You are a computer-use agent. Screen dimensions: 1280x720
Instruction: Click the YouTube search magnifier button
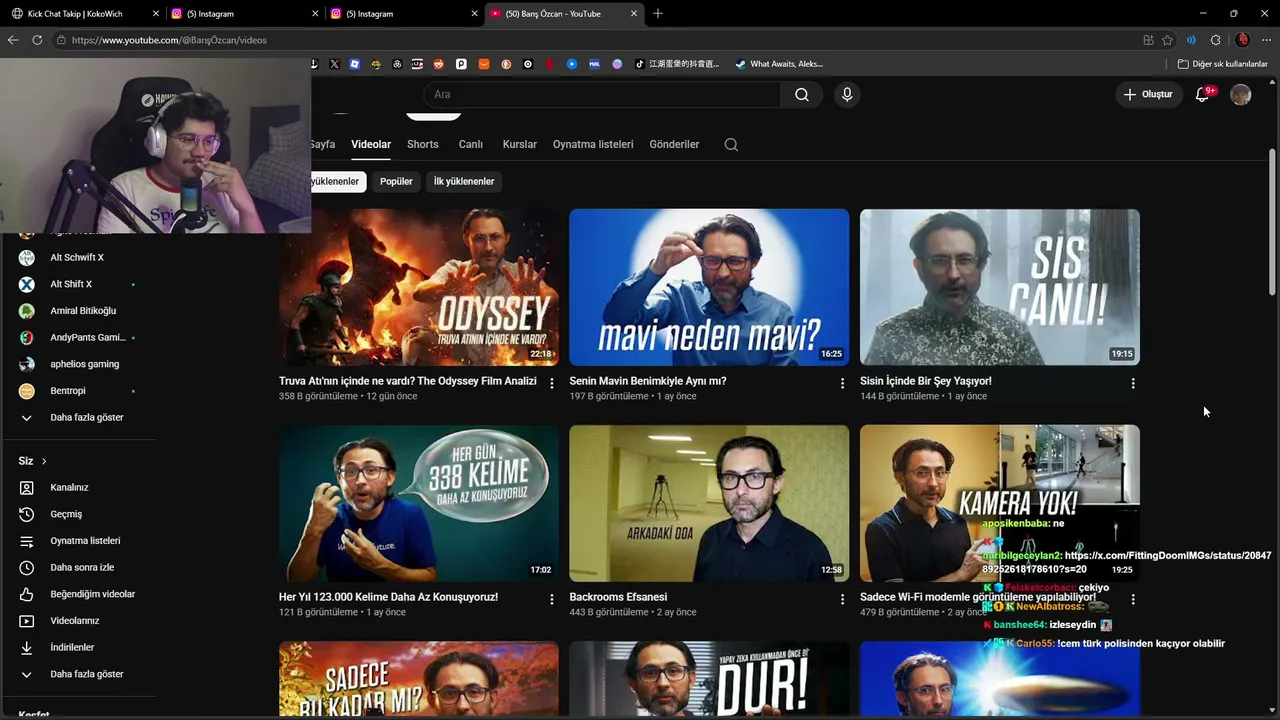click(802, 94)
